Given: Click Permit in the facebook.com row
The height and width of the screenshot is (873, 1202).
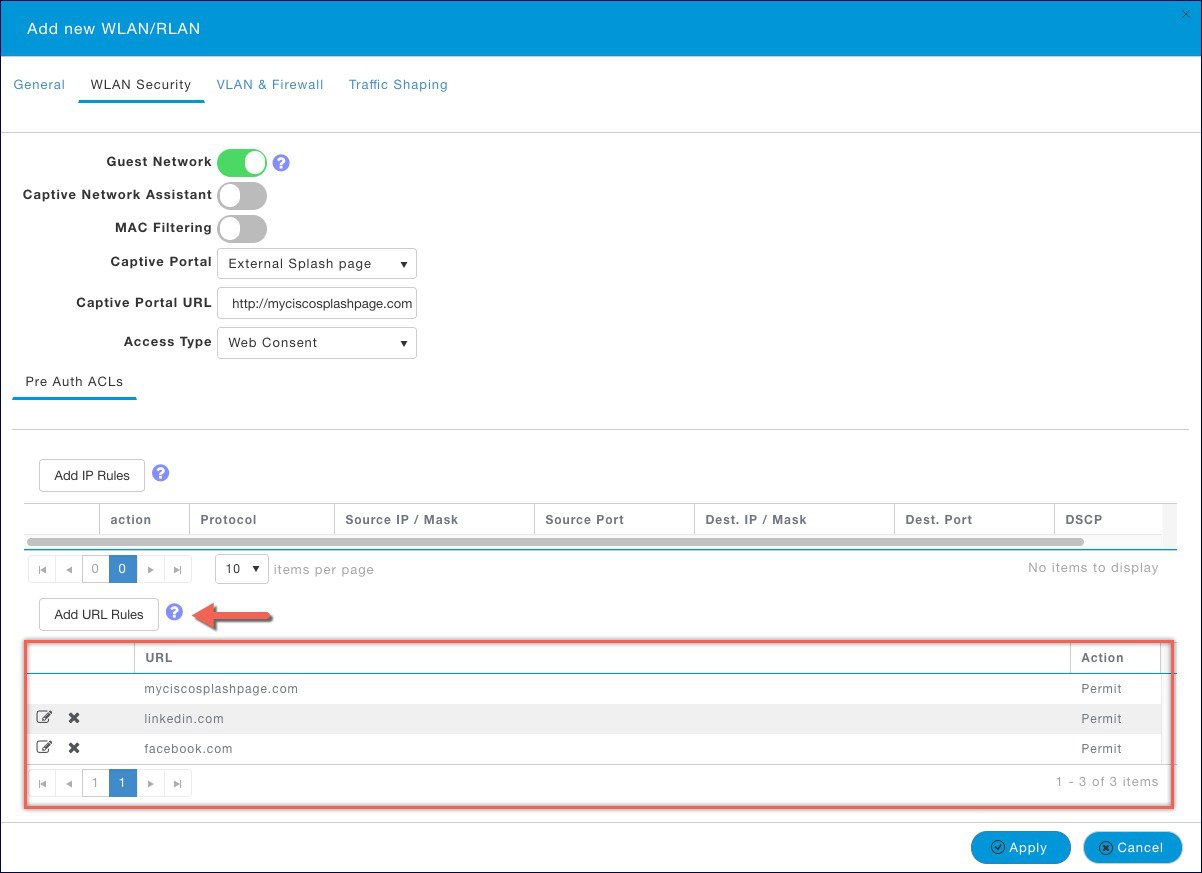Looking at the screenshot, I should pyautogui.click(x=1101, y=749).
